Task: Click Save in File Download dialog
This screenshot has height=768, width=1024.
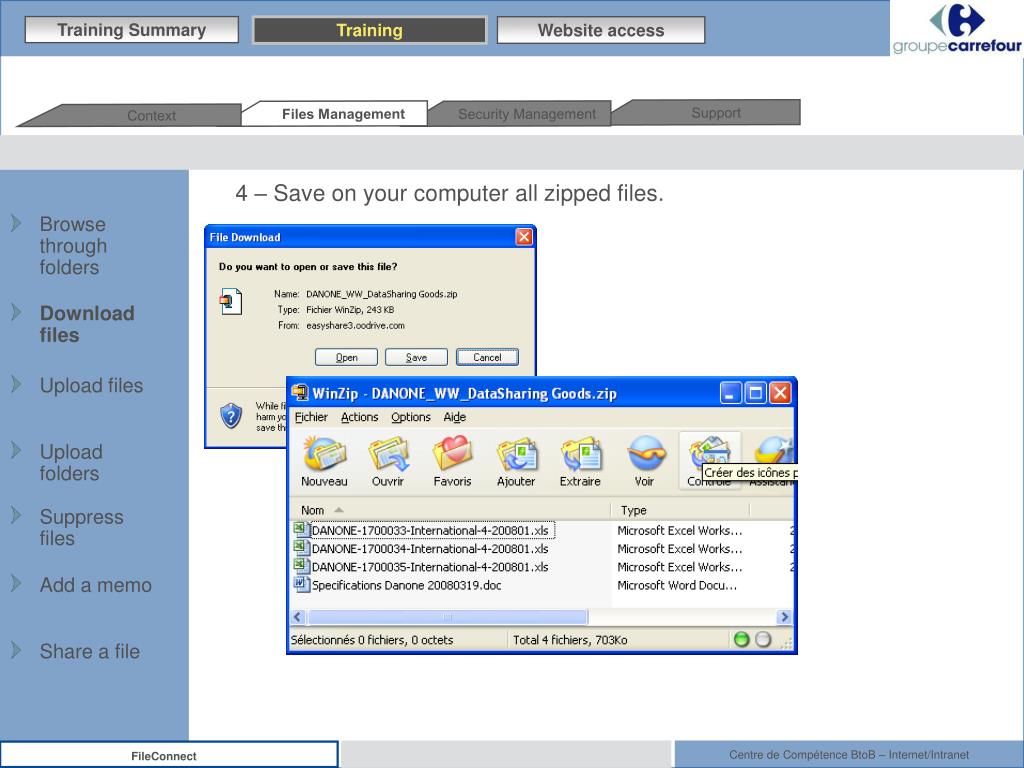Action: click(416, 357)
